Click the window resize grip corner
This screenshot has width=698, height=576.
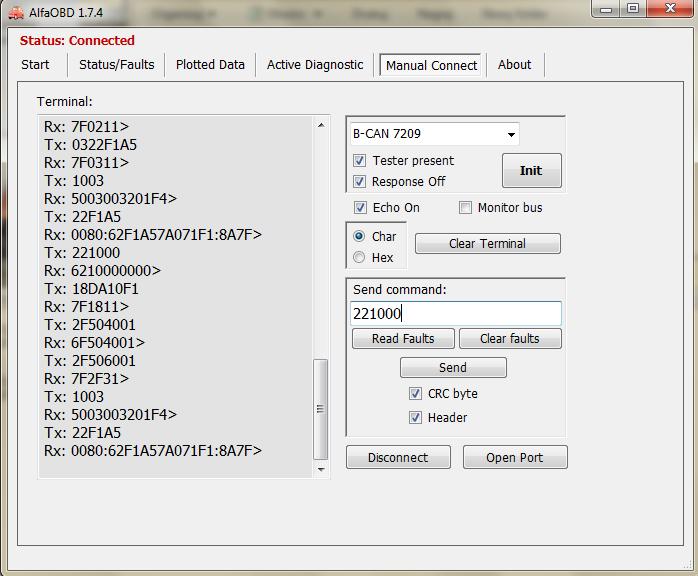click(x=687, y=564)
